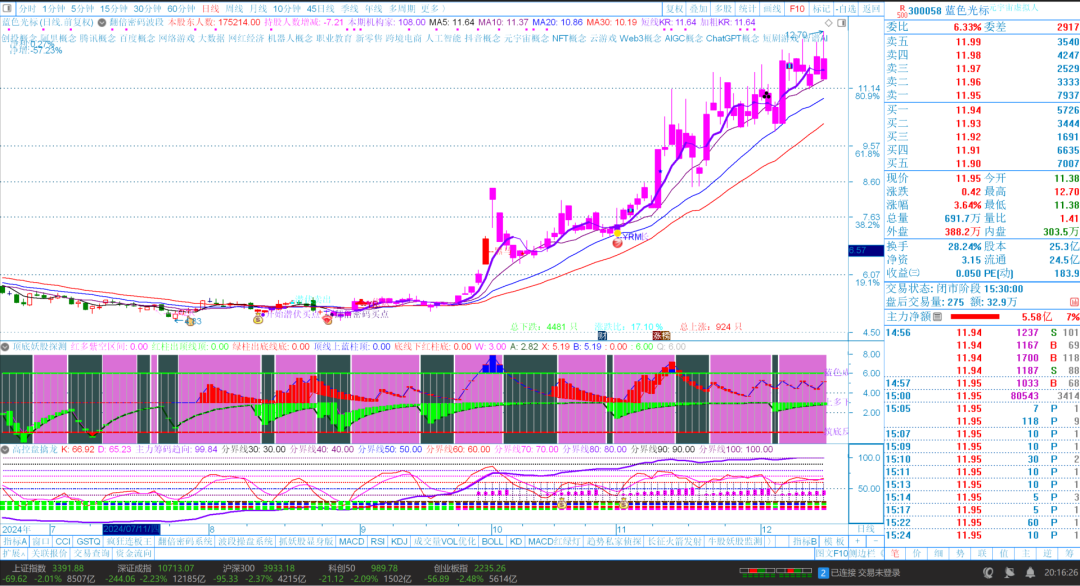Select the 指标A indicator group tab
Image resolution: width=1080 pixels, height=586 pixels.
click(x=15, y=542)
